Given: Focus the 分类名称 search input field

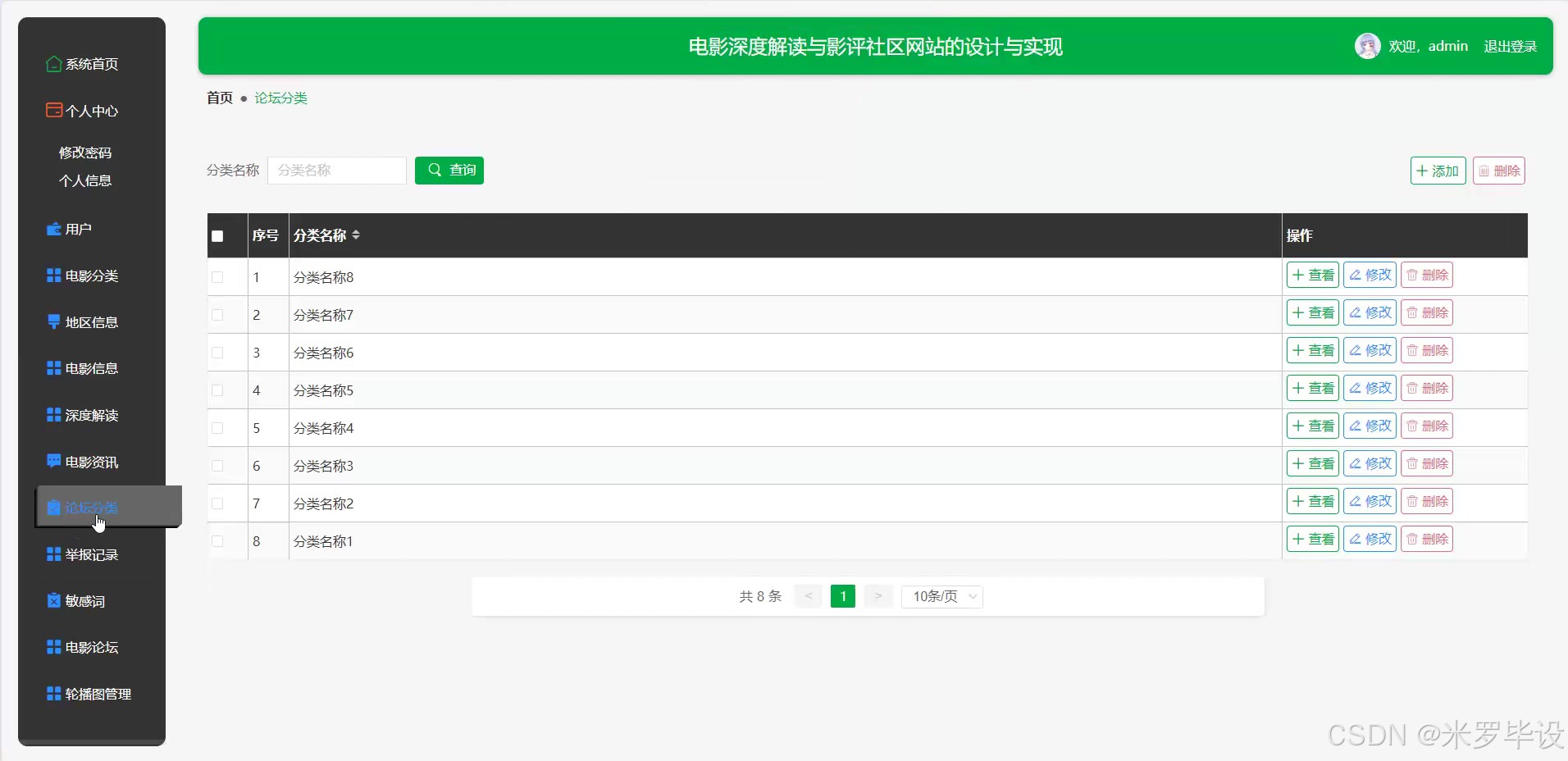Looking at the screenshot, I should 337,170.
